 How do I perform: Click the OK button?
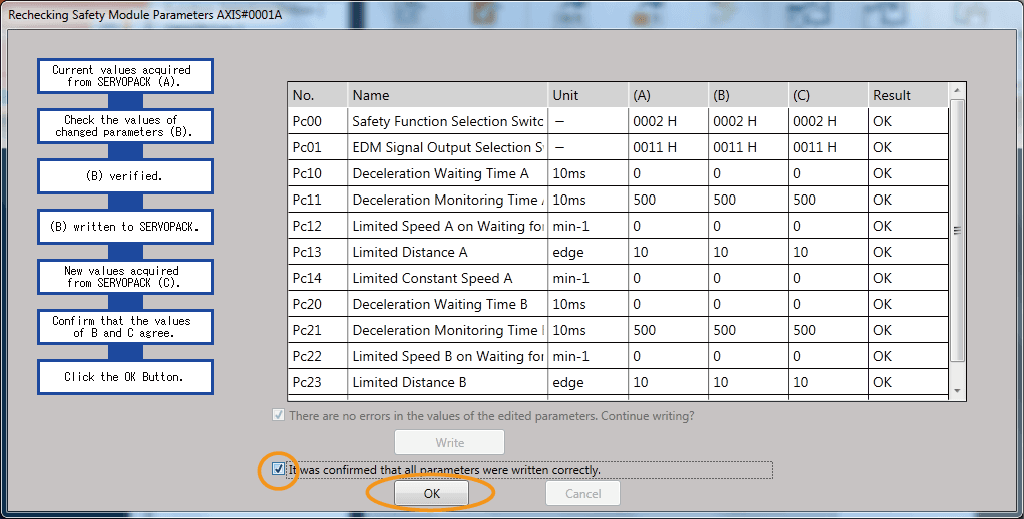(x=431, y=494)
